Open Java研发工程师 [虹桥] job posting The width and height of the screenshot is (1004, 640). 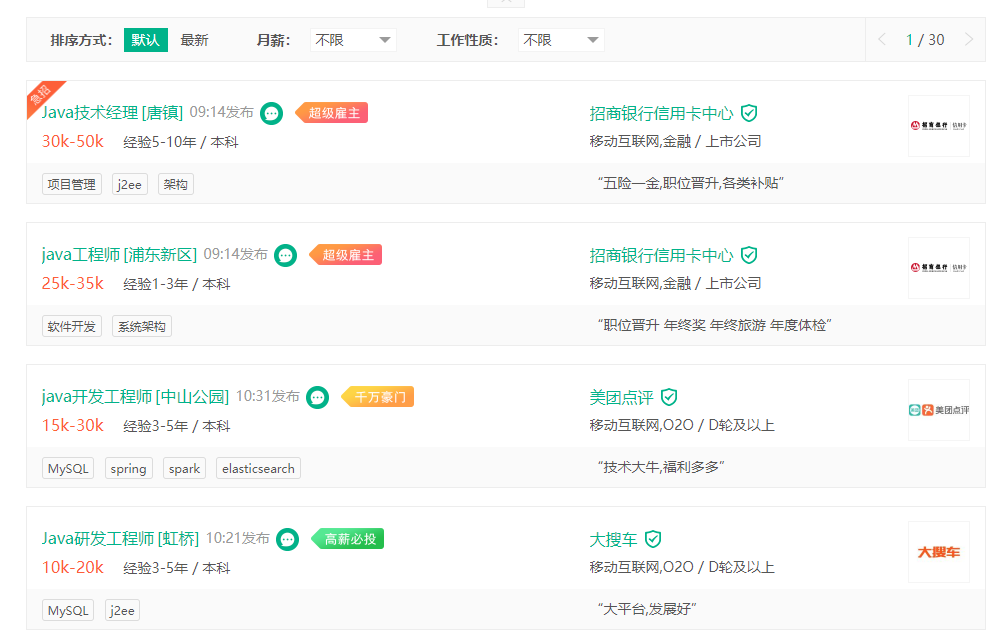(x=120, y=539)
